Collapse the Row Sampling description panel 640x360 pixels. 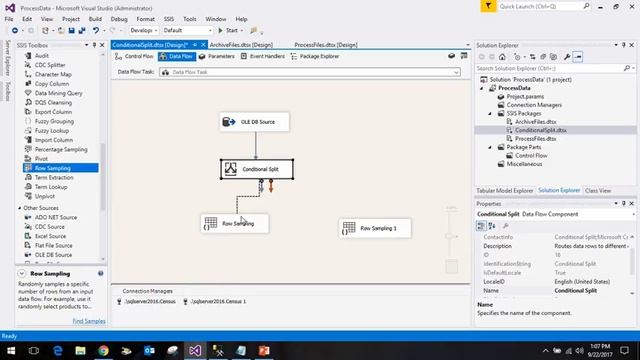(22, 273)
